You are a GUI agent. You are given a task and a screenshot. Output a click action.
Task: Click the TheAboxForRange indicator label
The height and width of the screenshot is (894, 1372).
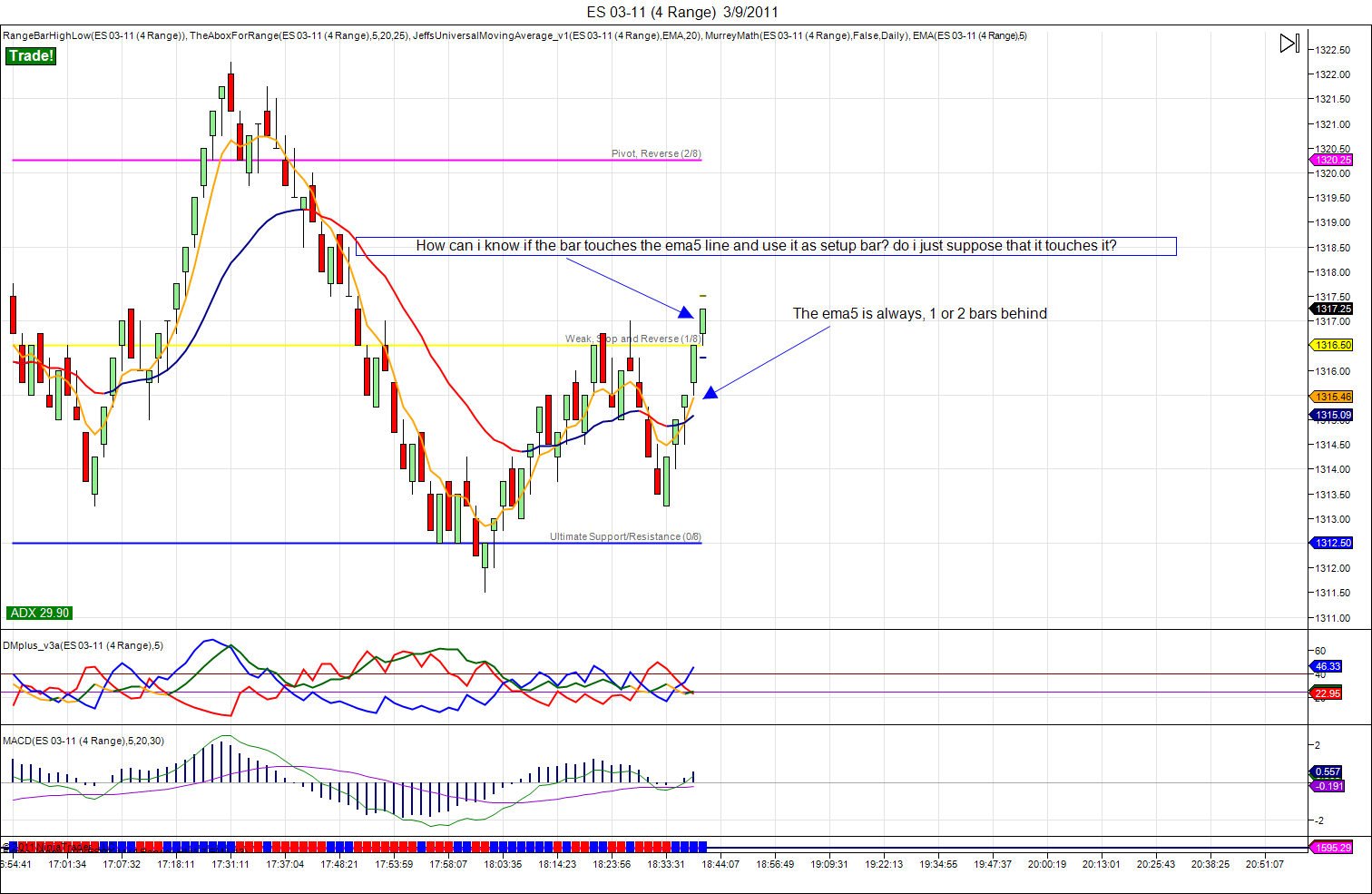click(299, 35)
